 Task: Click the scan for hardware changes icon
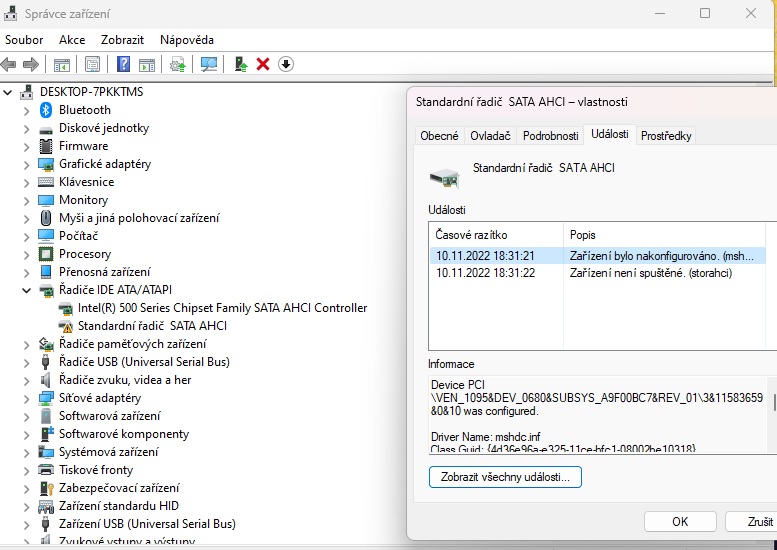pos(209,64)
